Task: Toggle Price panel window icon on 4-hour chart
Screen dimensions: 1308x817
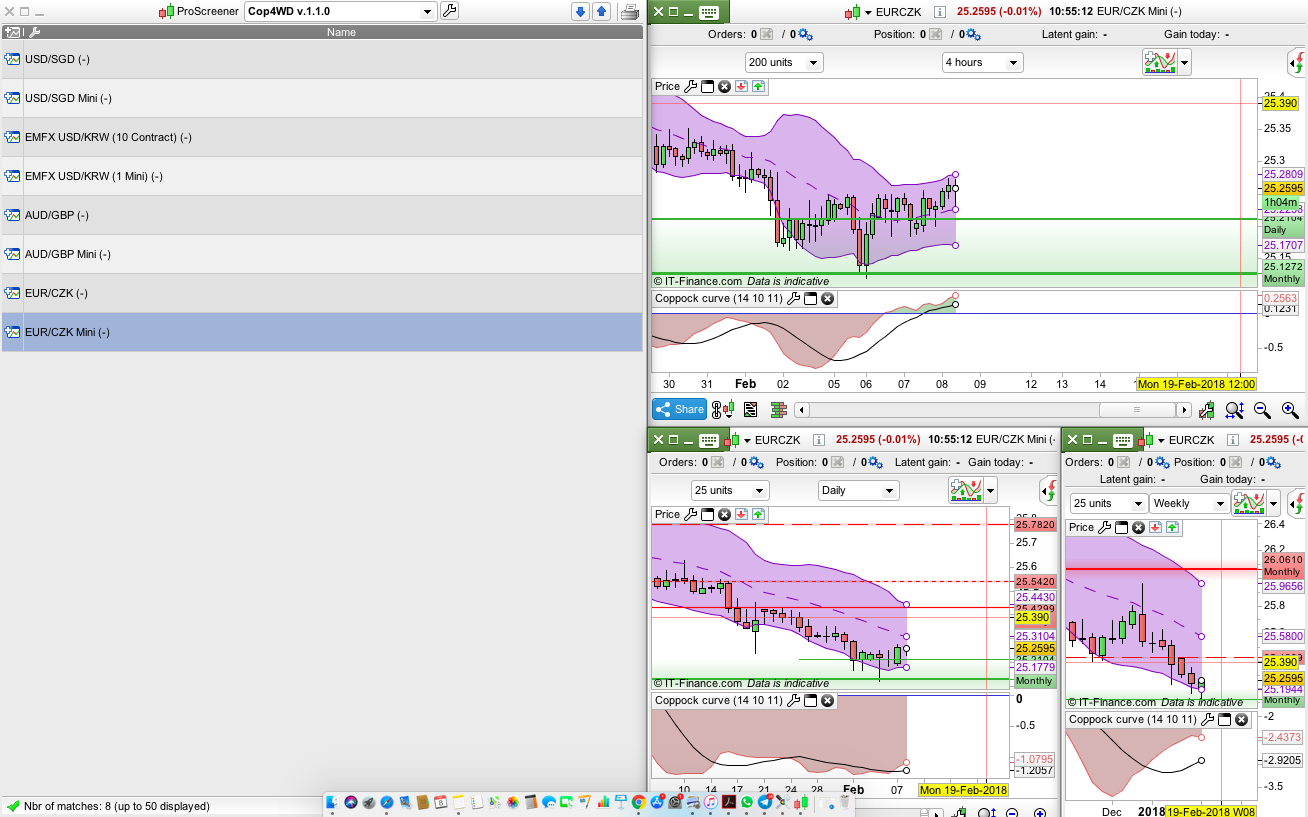Action: pyautogui.click(x=707, y=87)
